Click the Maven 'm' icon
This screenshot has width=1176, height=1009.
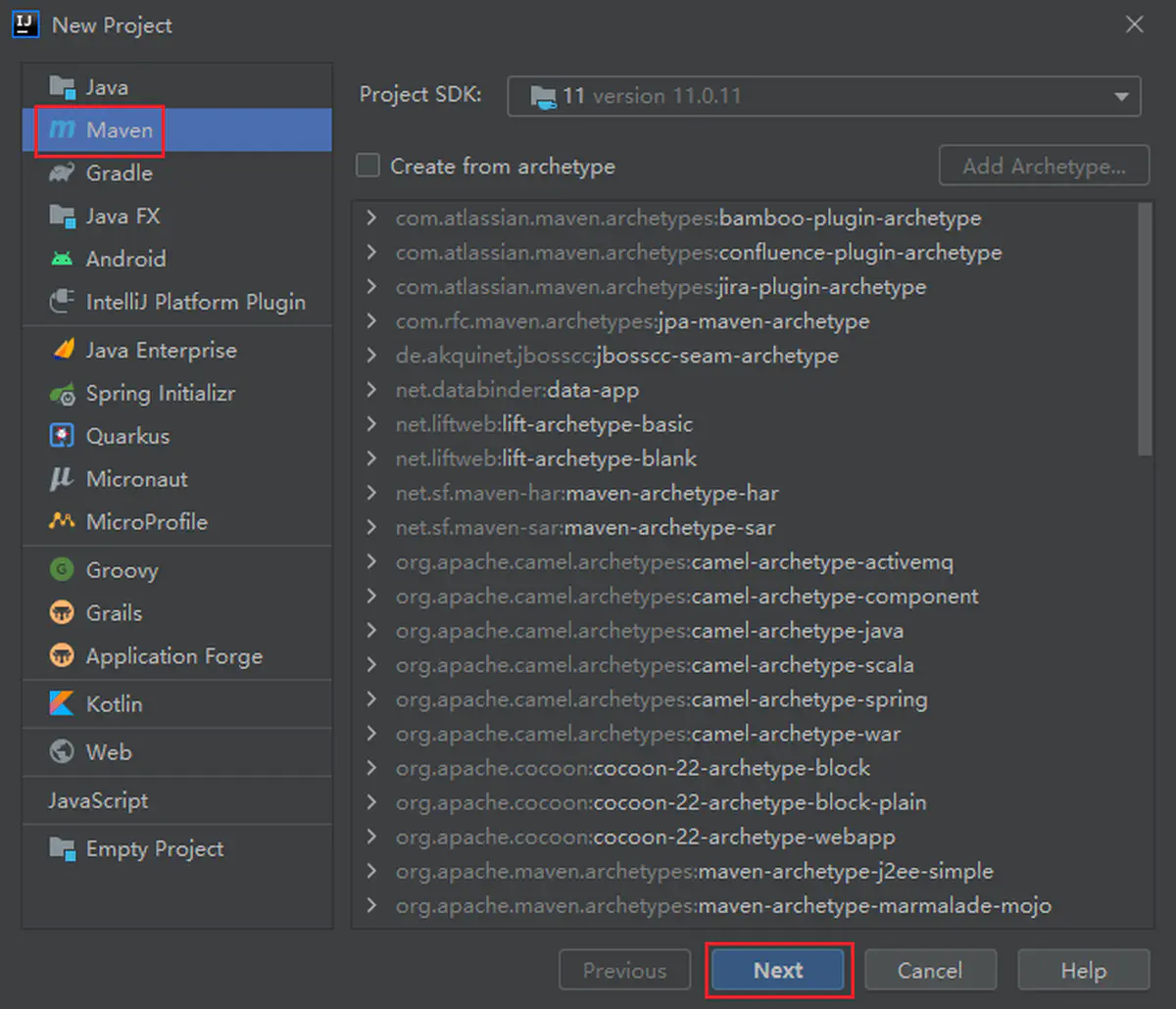pos(62,130)
